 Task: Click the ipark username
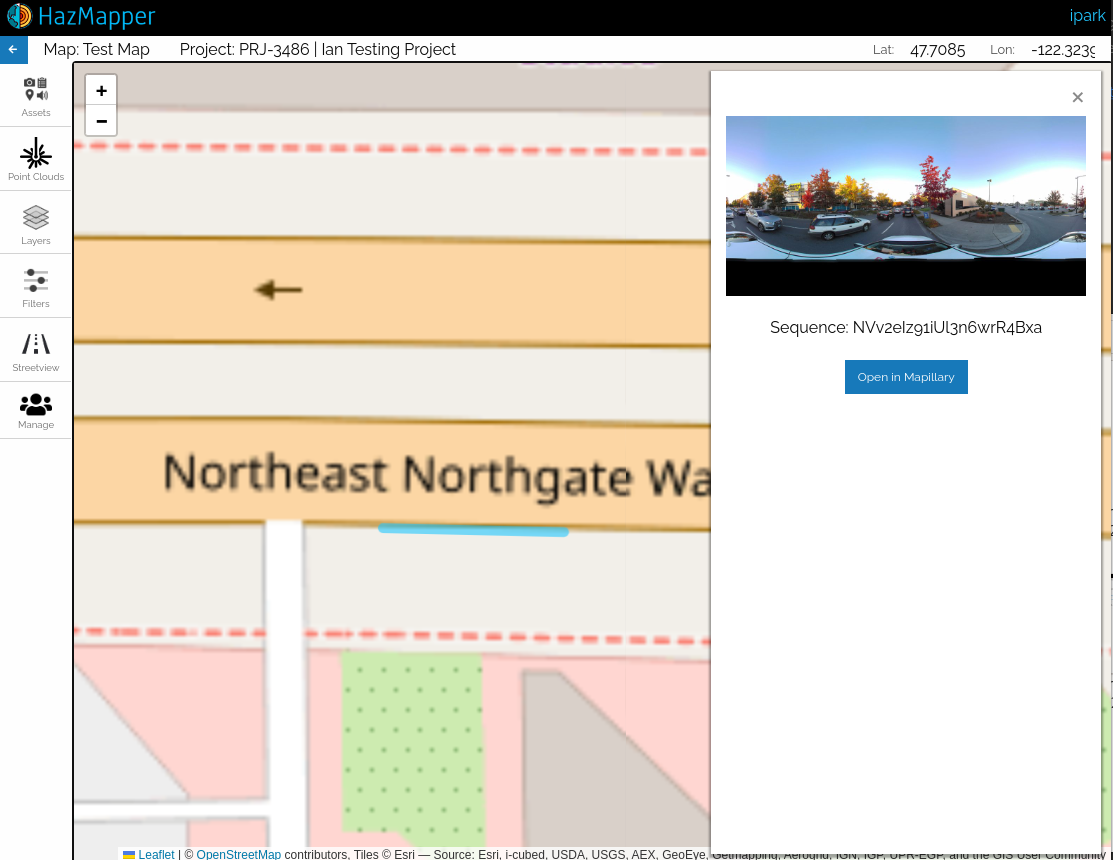point(1087,16)
